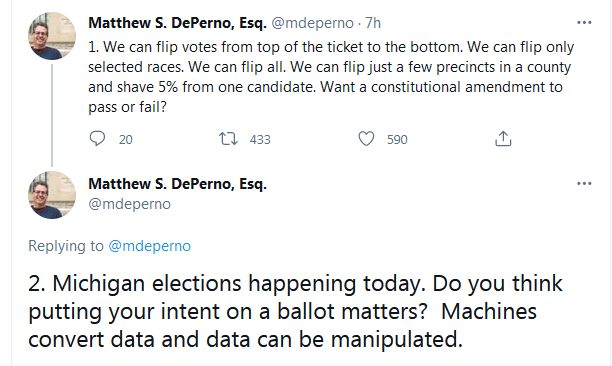Click the like count showing 590
612x366 pixels.
point(397,139)
